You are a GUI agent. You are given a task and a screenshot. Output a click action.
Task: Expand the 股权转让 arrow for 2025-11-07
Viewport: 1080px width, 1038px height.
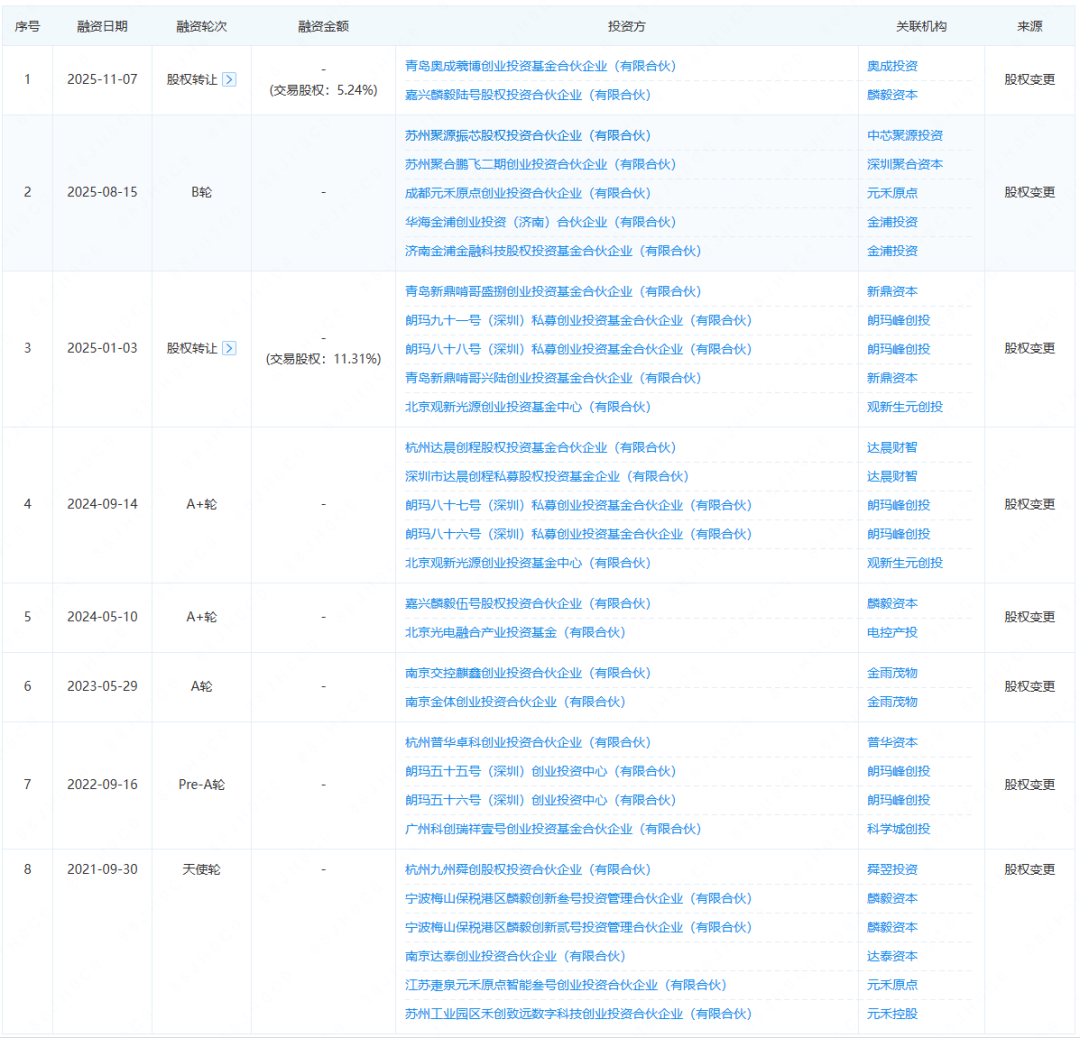[x=229, y=79]
